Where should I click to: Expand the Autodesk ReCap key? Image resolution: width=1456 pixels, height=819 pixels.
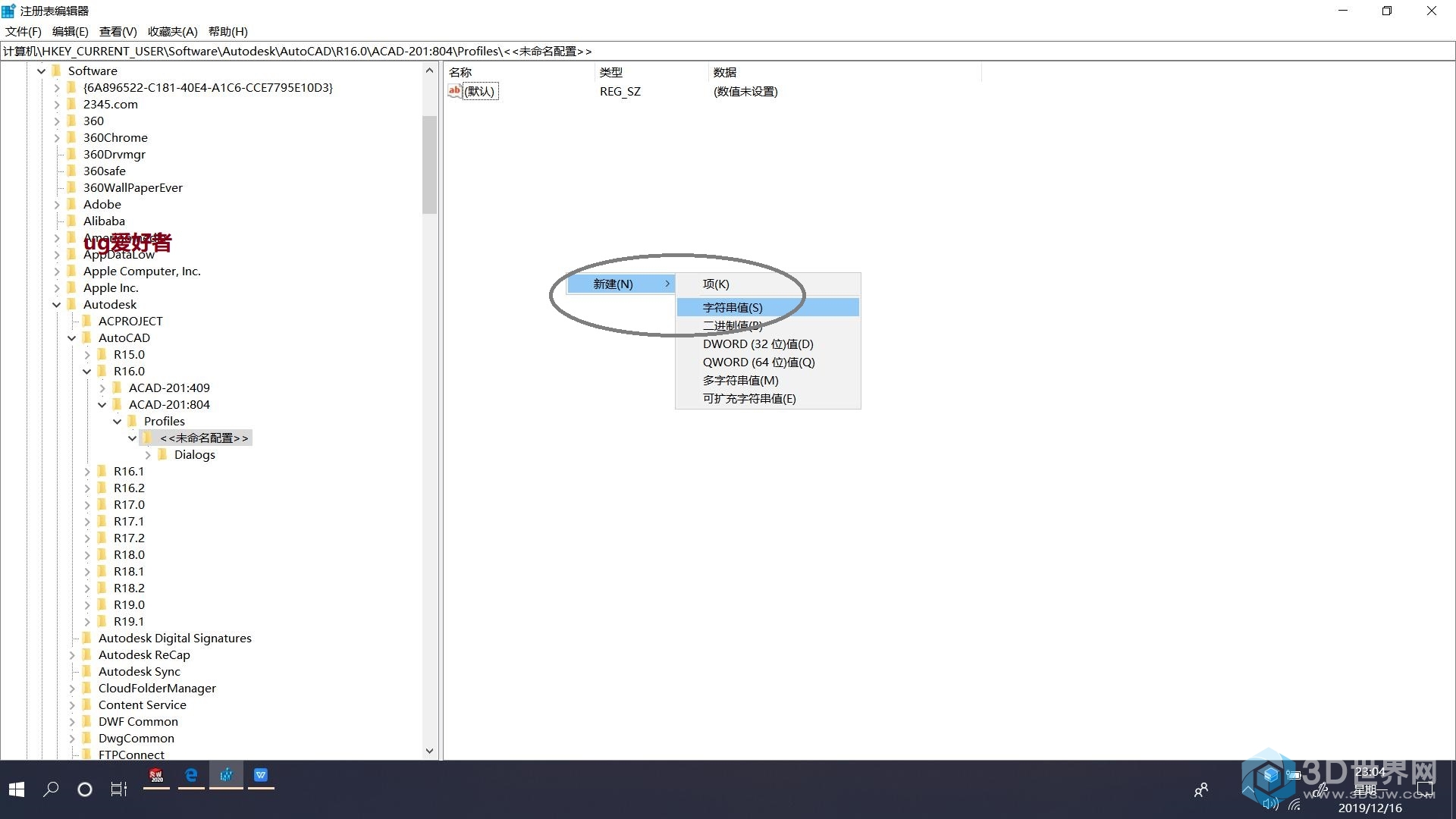[71, 654]
